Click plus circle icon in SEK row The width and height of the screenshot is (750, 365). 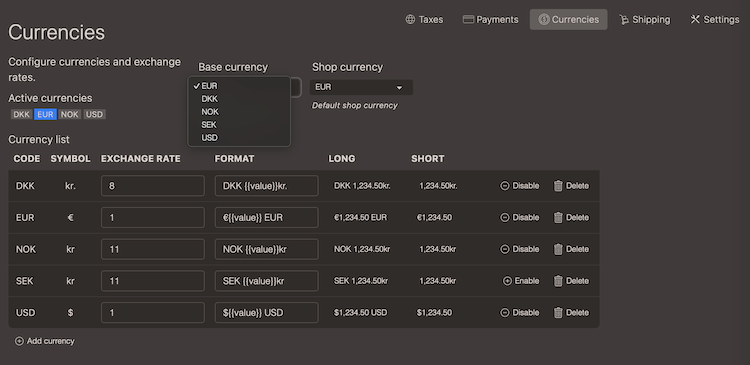pos(507,281)
